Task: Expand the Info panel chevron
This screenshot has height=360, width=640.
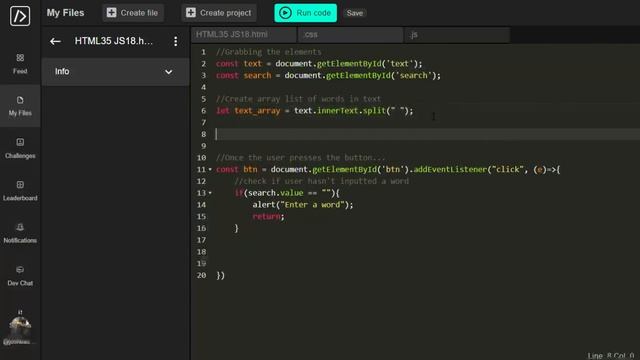Action: coord(169,72)
